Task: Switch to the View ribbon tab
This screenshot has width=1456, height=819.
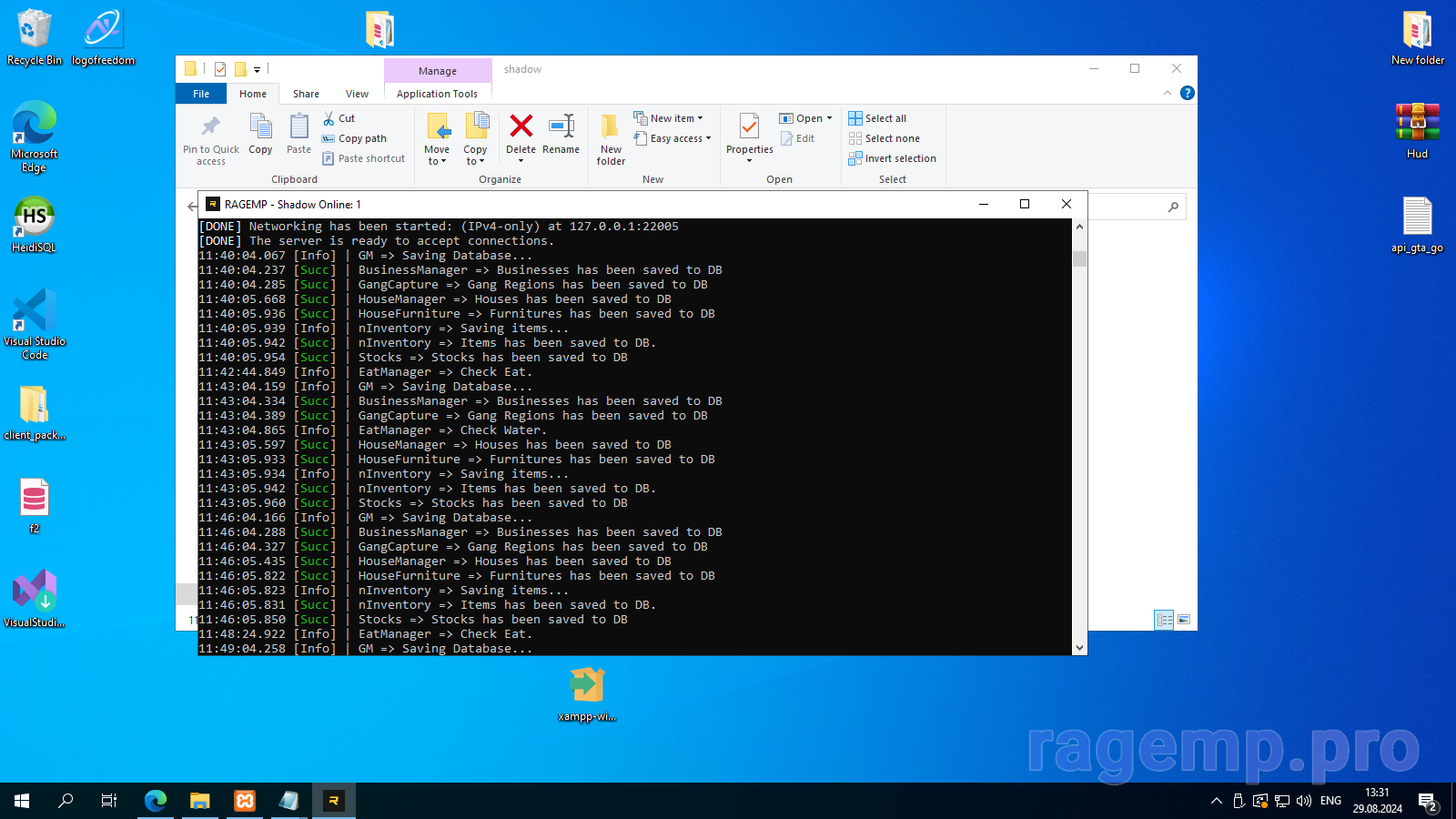Action: (x=357, y=94)
